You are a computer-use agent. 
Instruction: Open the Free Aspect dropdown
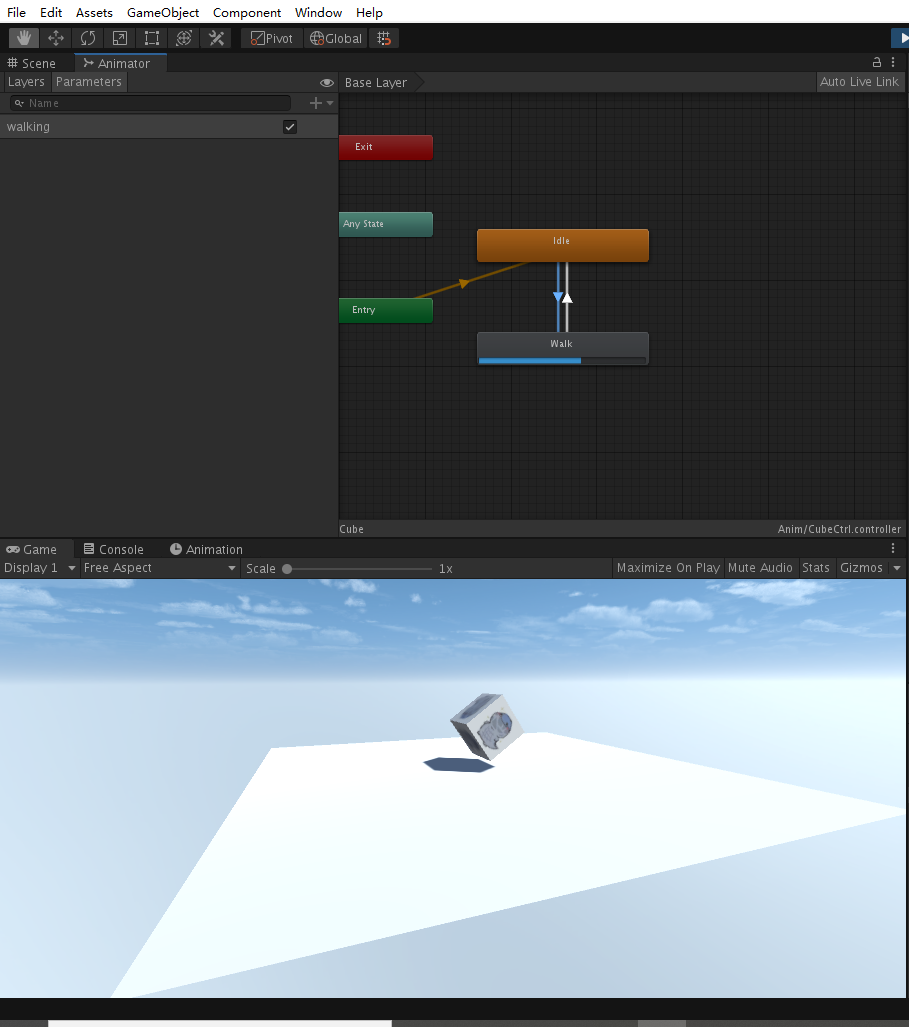coord(159,568)
